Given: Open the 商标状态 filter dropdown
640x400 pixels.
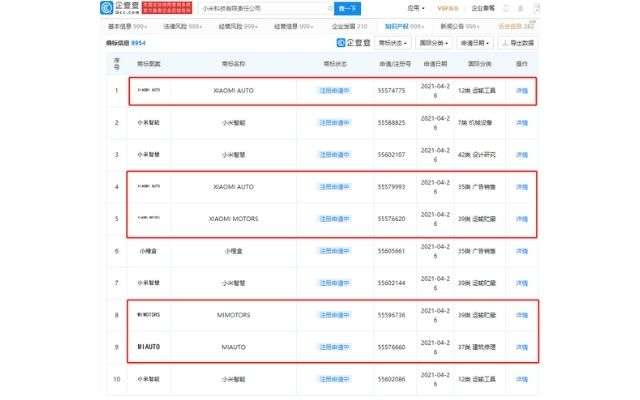Looking at the screenshot, I should click(x=393, y=43).
